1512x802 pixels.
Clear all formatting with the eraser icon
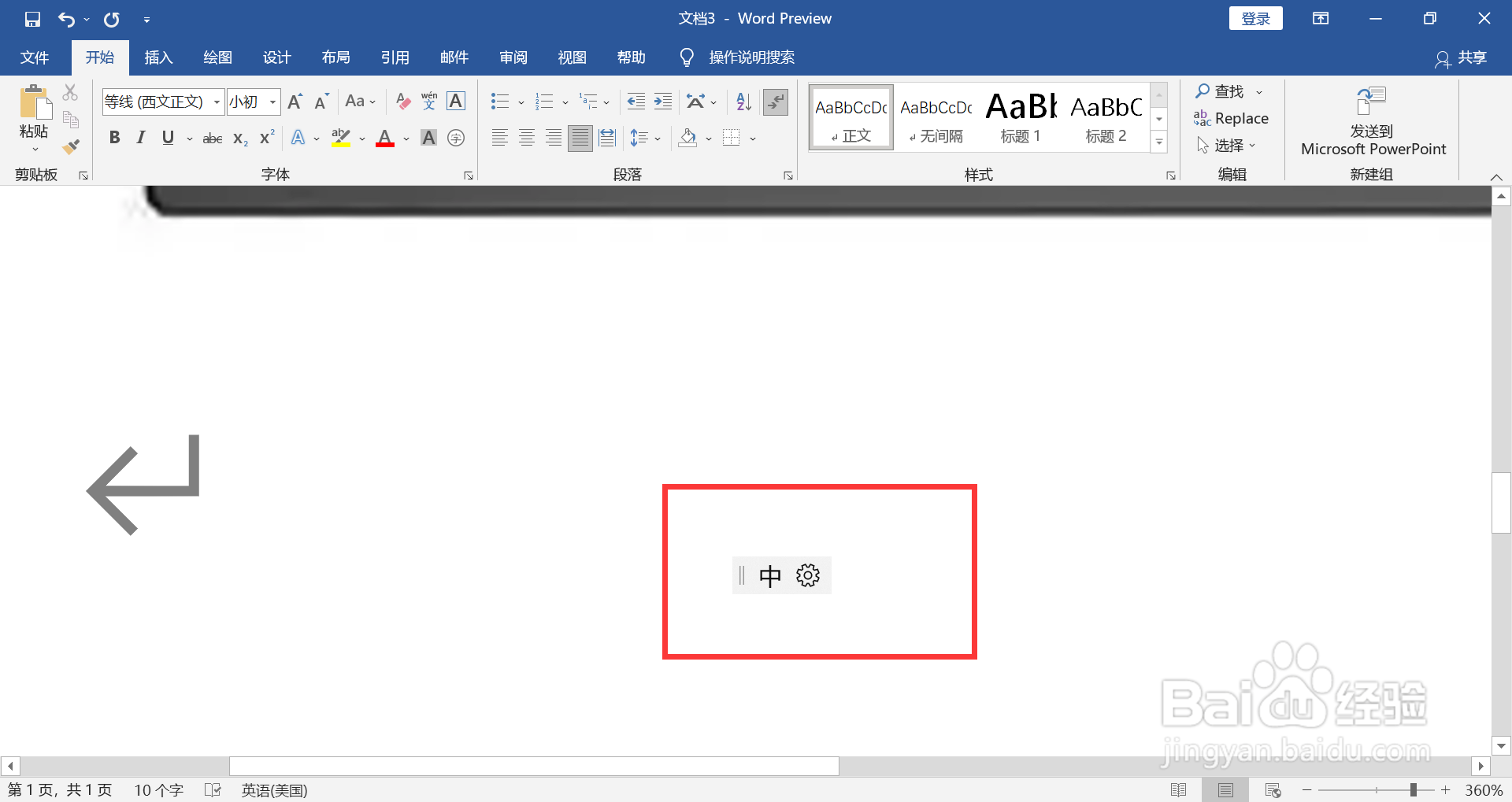(403, 102)
